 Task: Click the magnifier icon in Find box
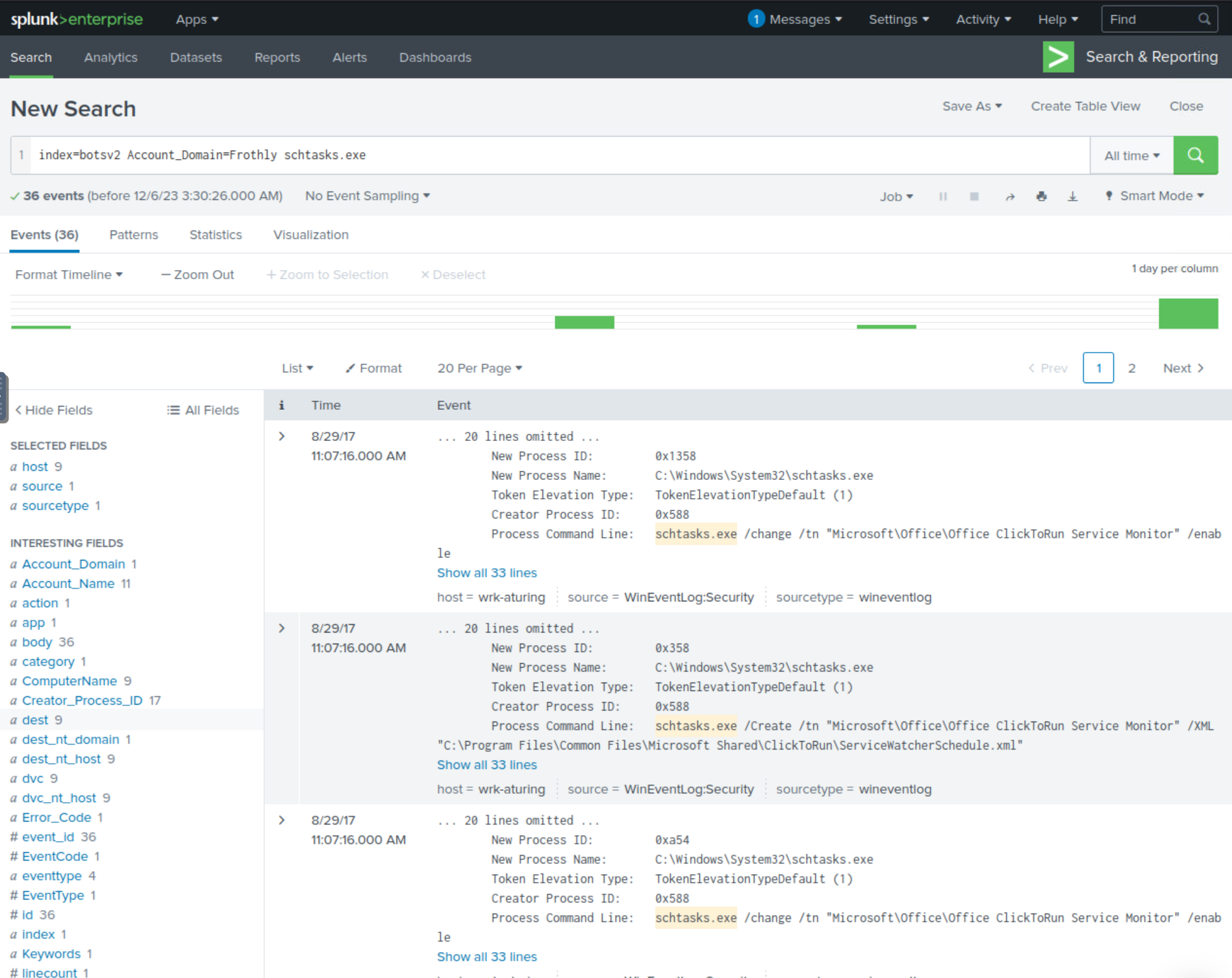point(1204,19)
